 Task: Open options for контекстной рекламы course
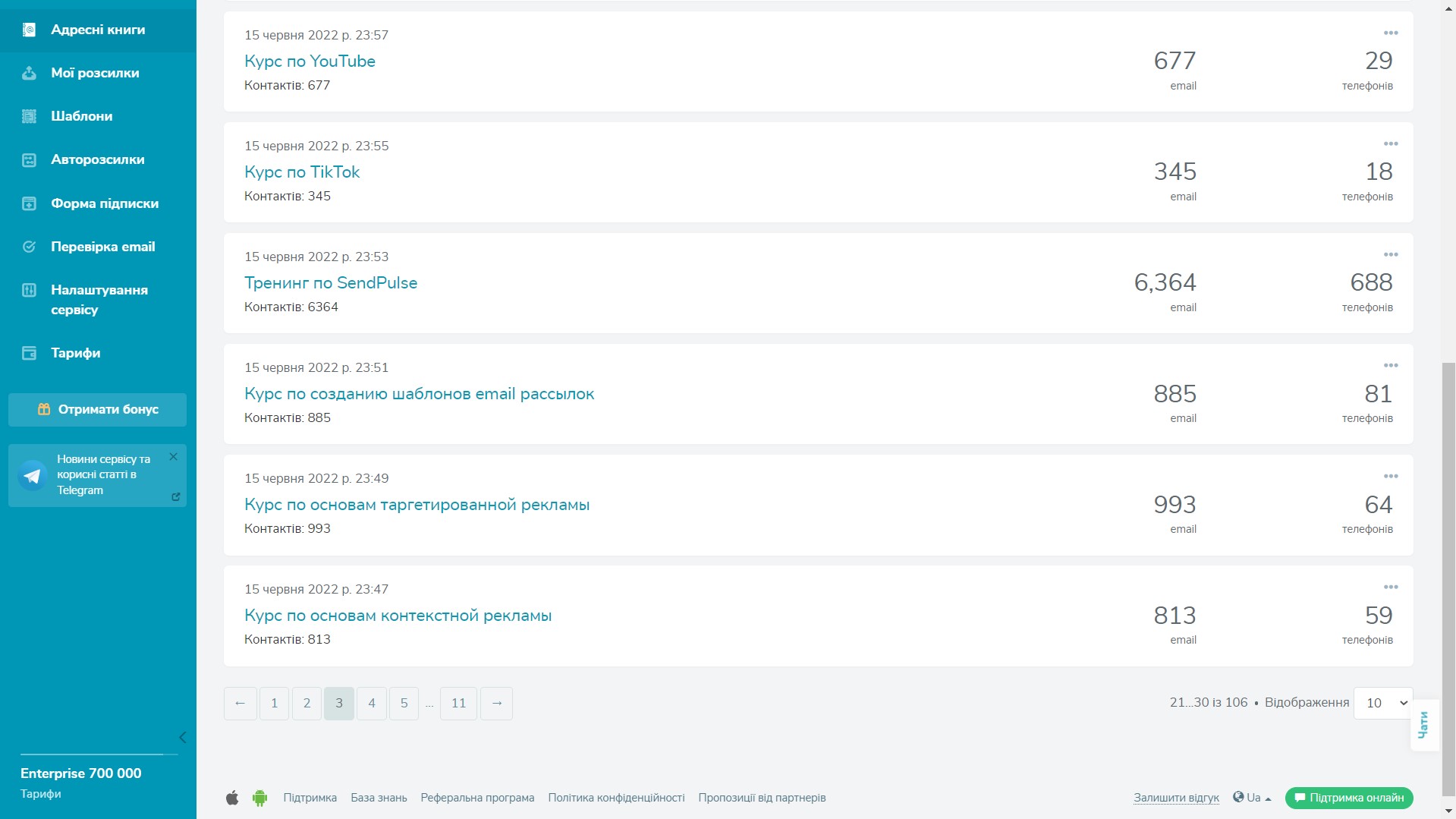click(1390, 587)
